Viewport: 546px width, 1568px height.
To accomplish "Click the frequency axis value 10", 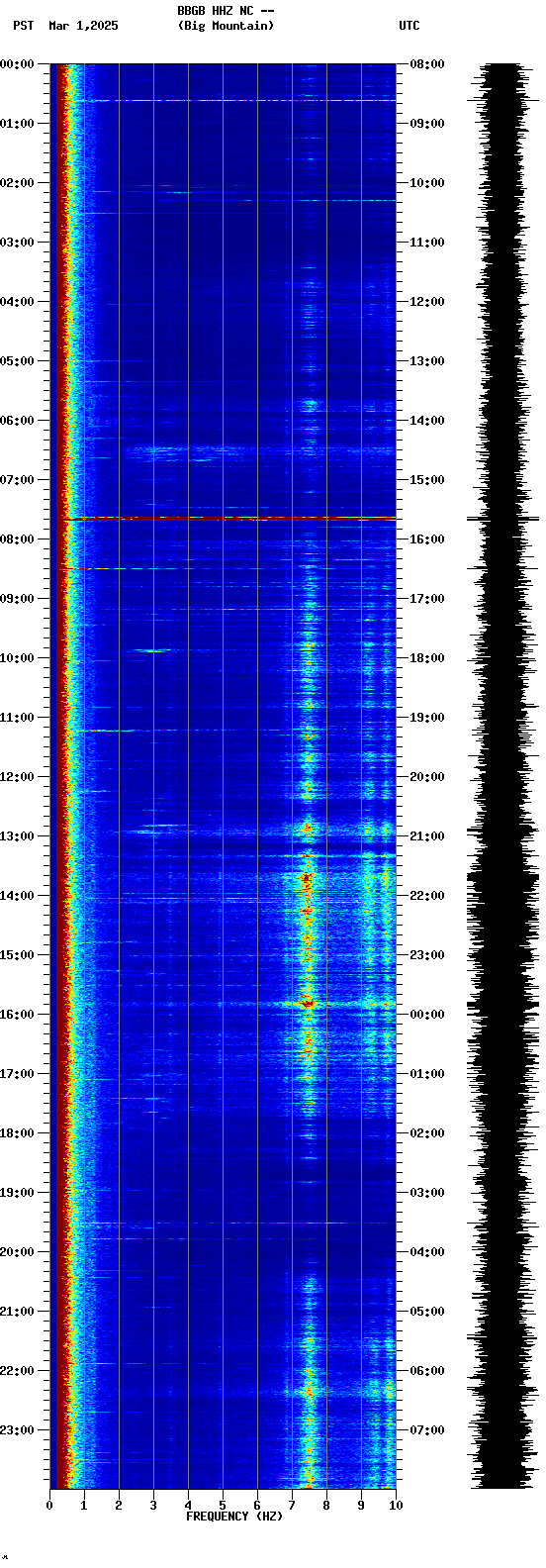I will (396, 1506).
